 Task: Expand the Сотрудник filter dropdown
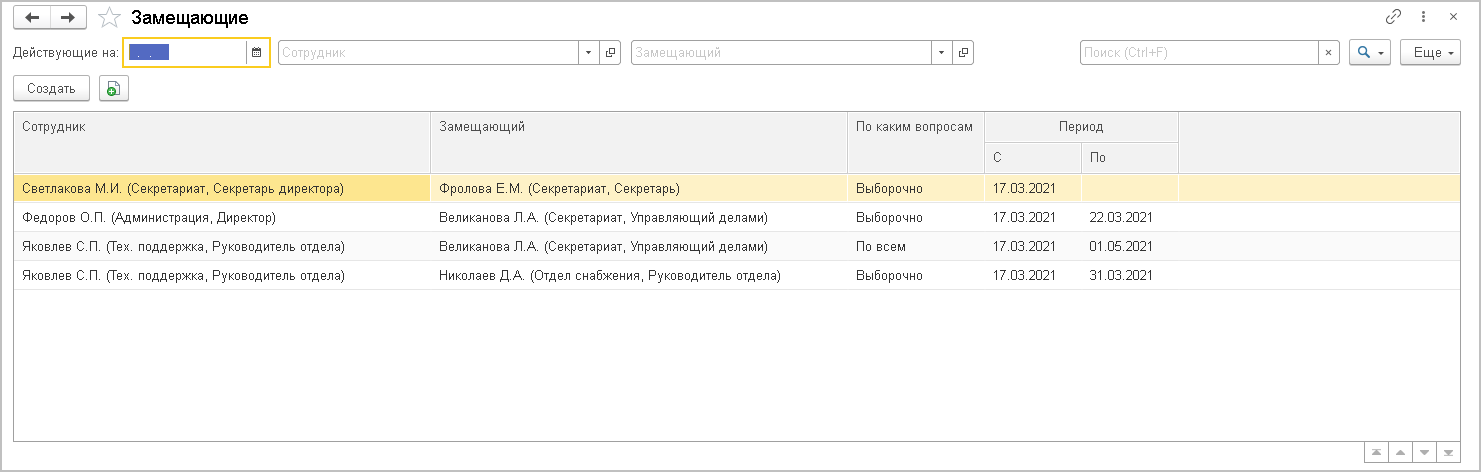[588, 53]
